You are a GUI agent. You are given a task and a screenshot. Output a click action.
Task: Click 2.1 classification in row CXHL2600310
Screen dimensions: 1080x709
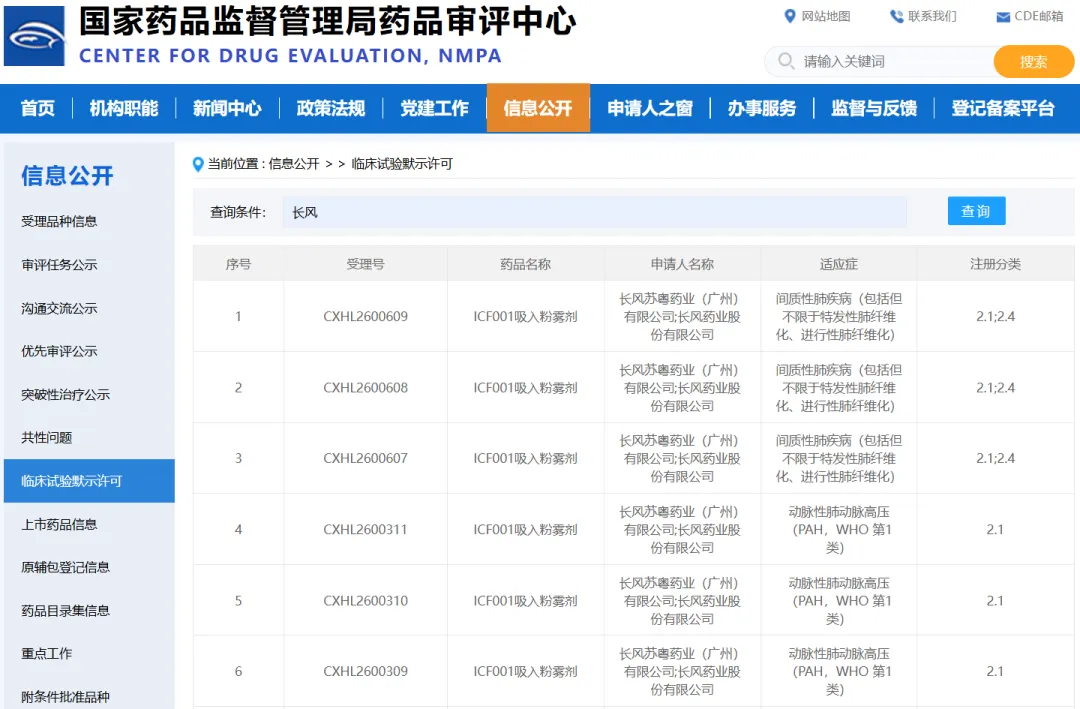click(x=995, y=601)
